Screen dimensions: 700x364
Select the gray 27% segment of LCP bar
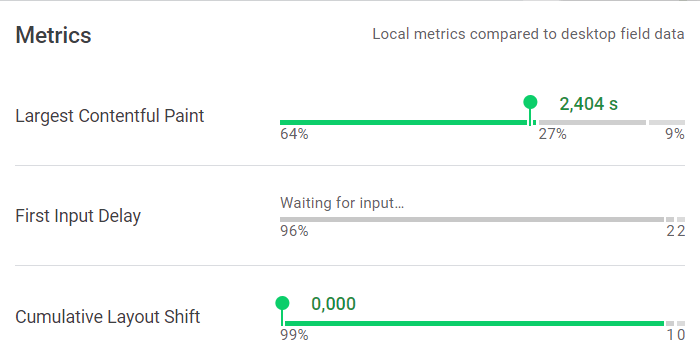point(592,122)
